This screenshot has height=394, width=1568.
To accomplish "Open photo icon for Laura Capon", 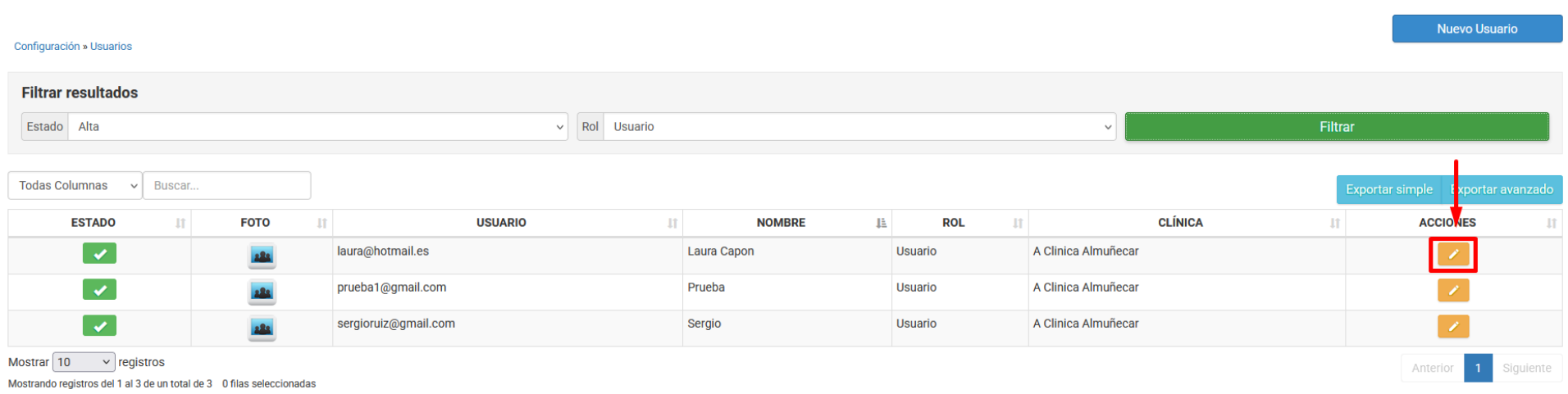I will (262, 256).
